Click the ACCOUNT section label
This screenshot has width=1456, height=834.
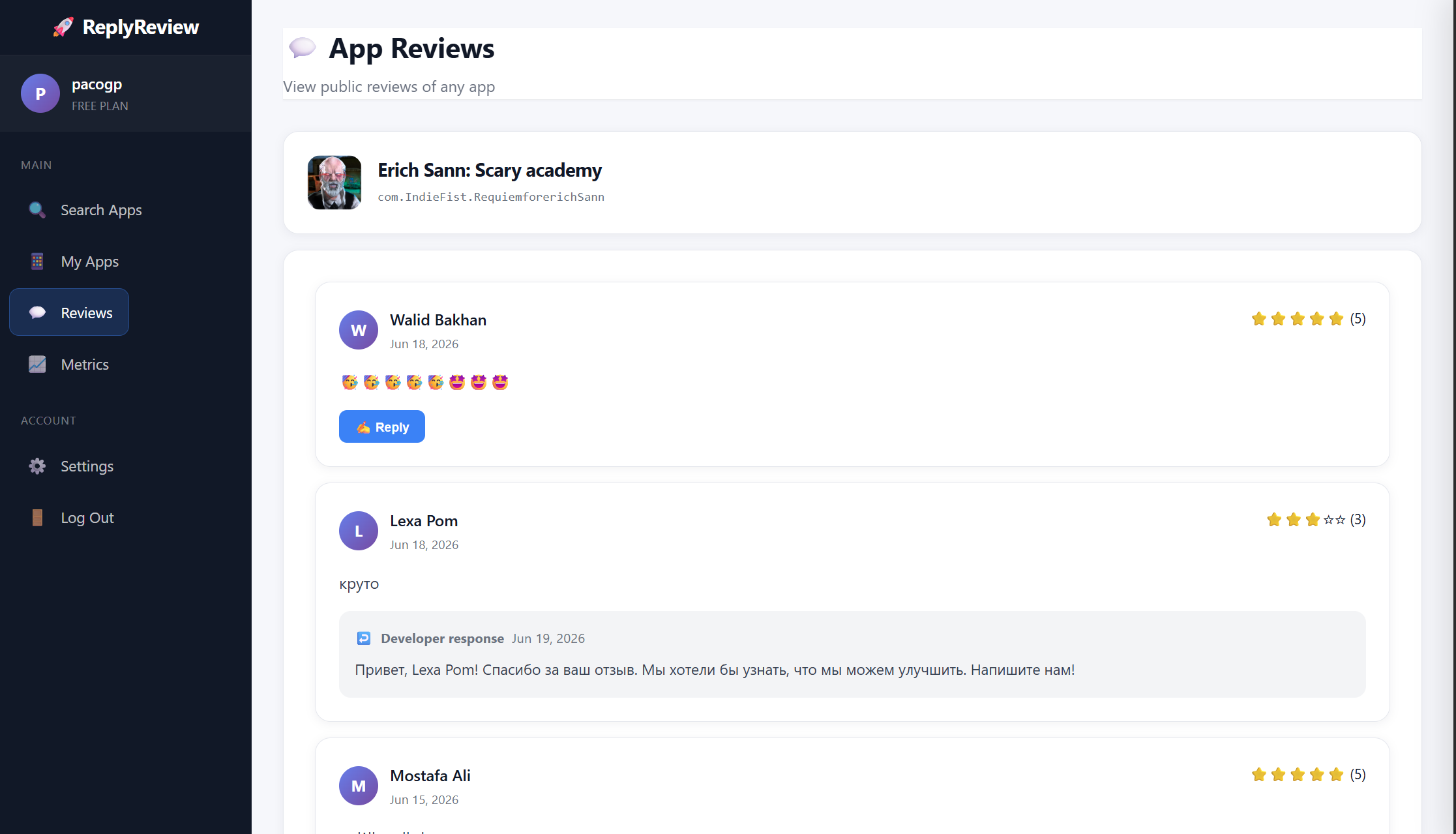coord(48,421)
